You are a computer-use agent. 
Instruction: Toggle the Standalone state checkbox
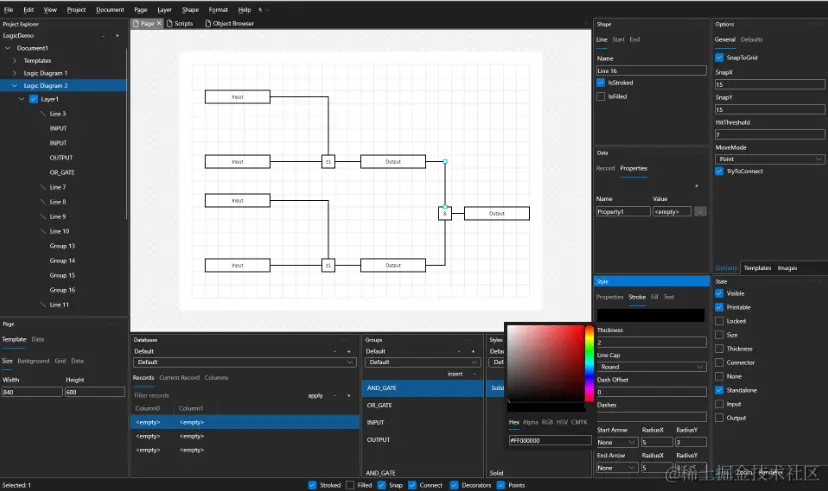719,390
